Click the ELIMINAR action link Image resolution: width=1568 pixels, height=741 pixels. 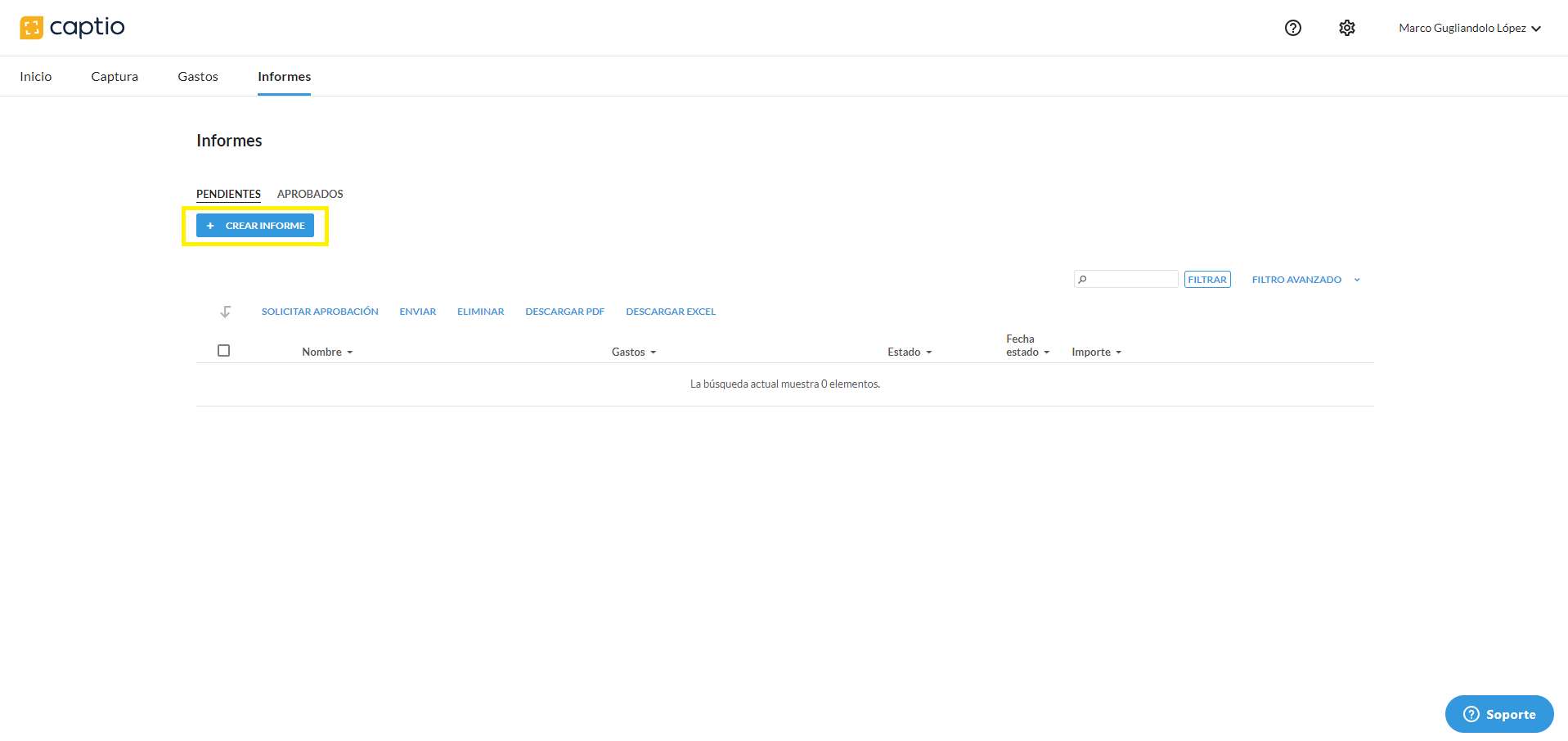[481, 312]
